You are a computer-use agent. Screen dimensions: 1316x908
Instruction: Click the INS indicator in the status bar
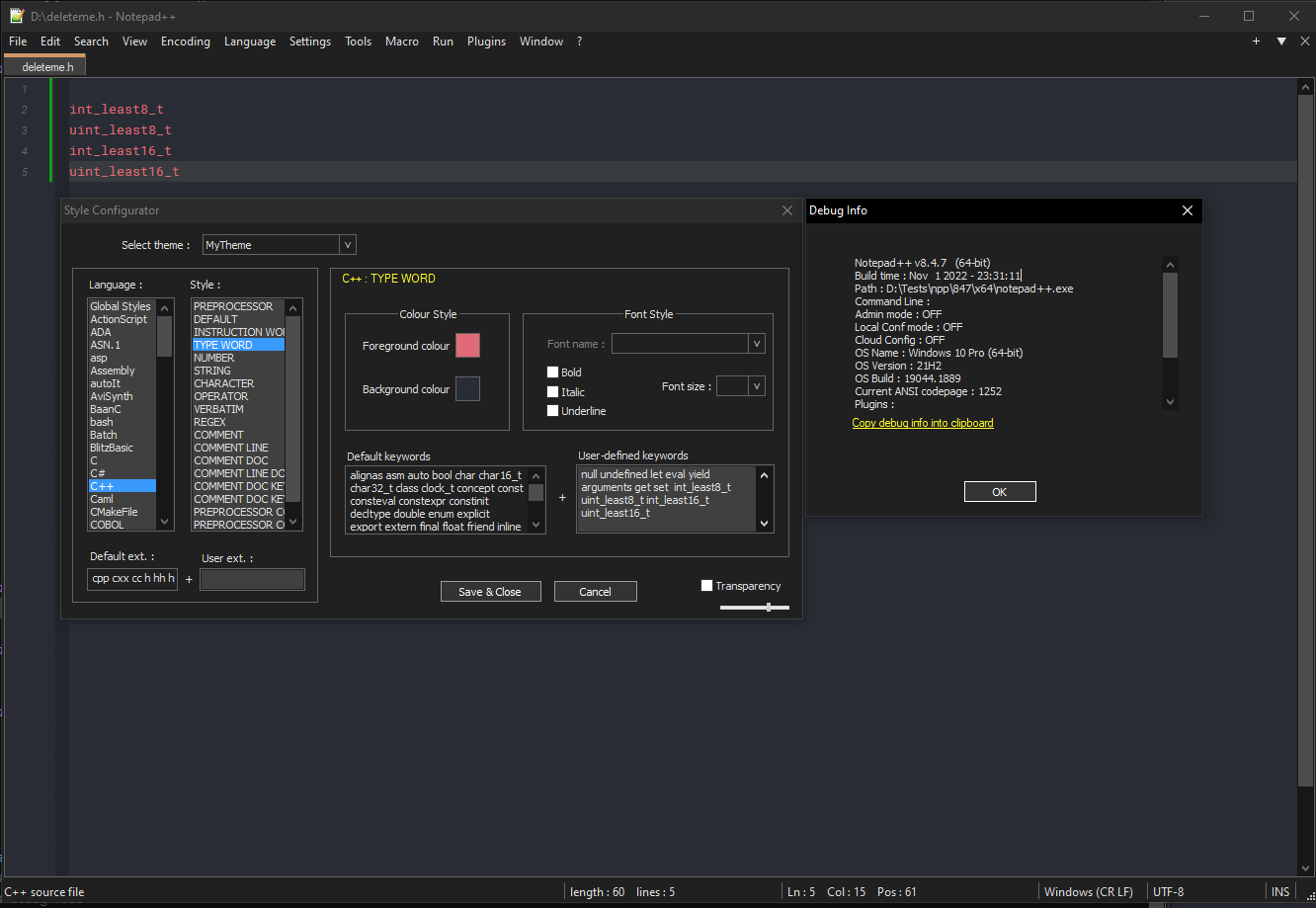pos(1280,892)
